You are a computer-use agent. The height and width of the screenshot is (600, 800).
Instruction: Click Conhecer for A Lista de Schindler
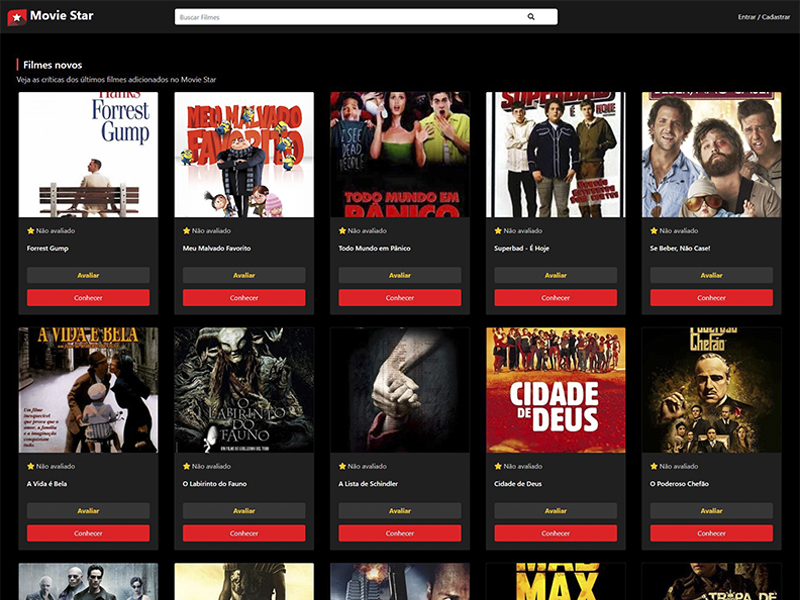400,533
